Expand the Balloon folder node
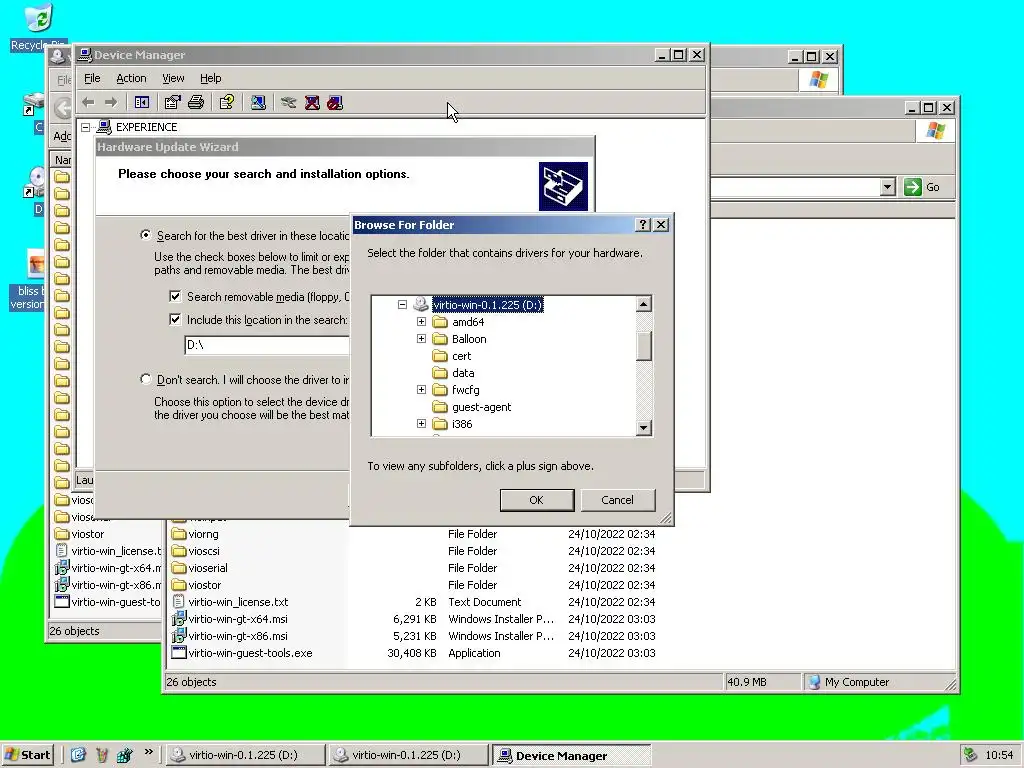The height and width of the screenshot is (768, 1024). pyautogui.click(x=421, y=339)
